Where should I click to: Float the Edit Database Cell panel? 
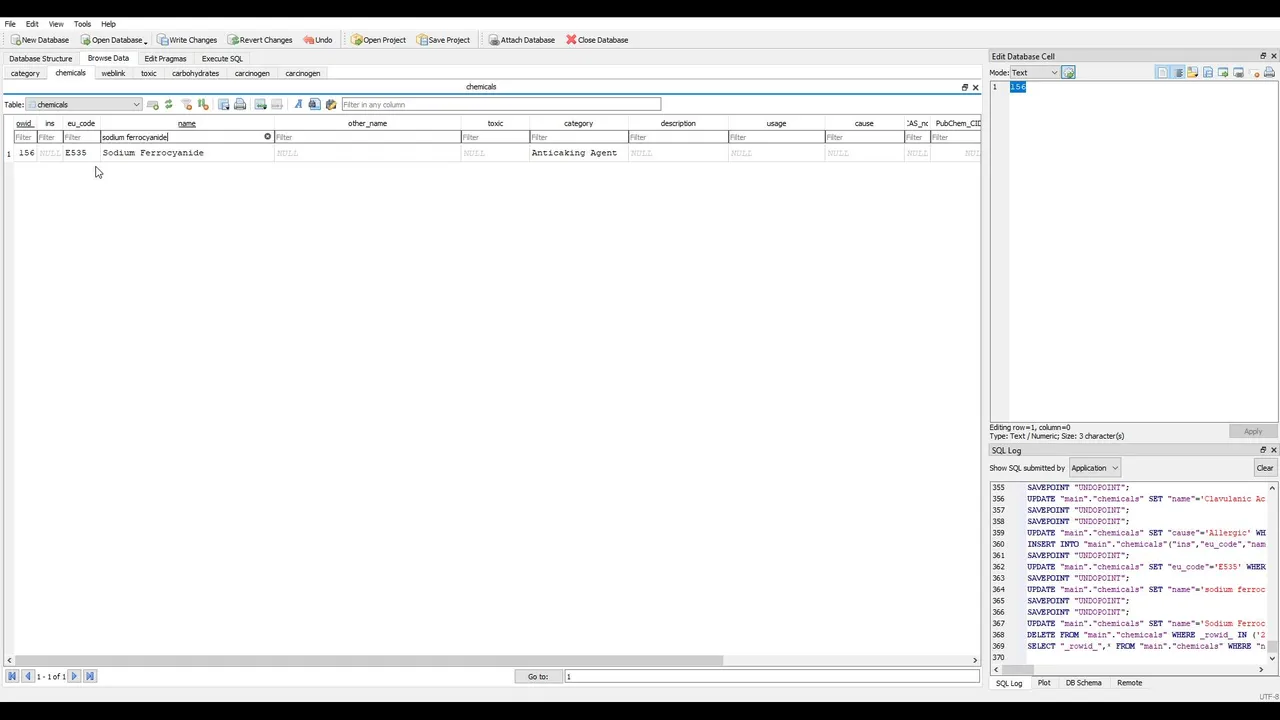coord(1262,56)
